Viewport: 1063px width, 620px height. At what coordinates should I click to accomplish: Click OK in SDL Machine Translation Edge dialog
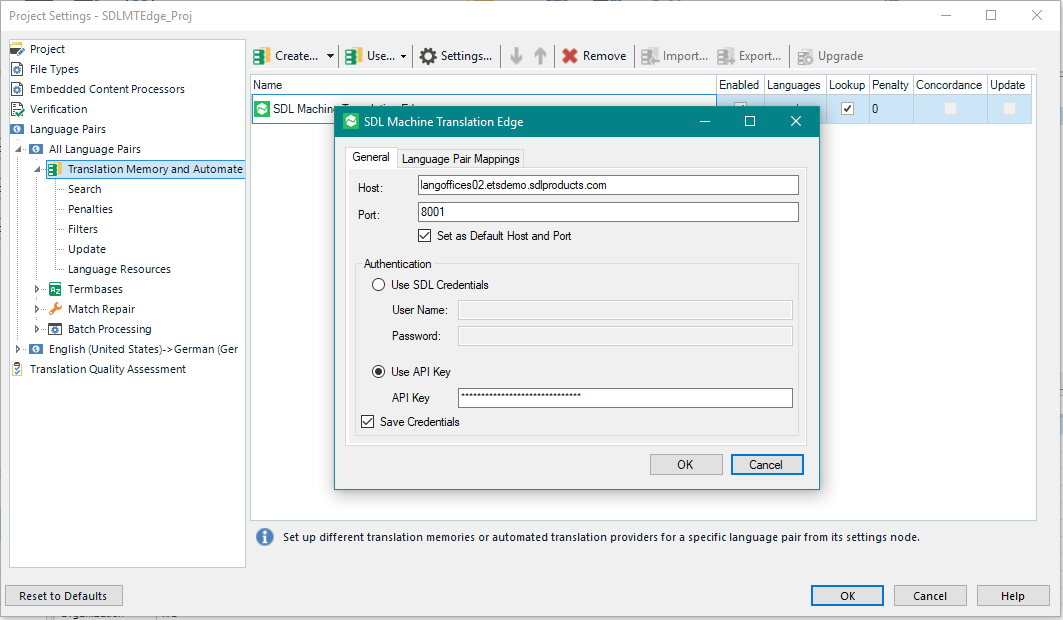(685, 465)
